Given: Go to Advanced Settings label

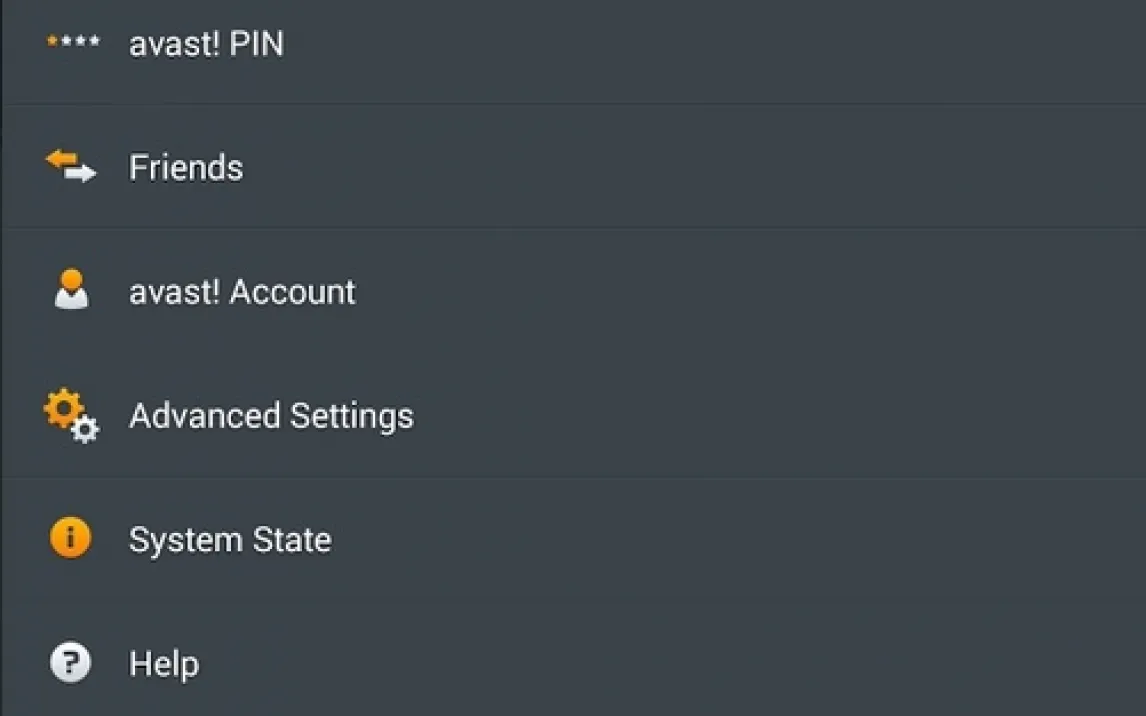Looking at the screenshot, I should click(271, 416).
